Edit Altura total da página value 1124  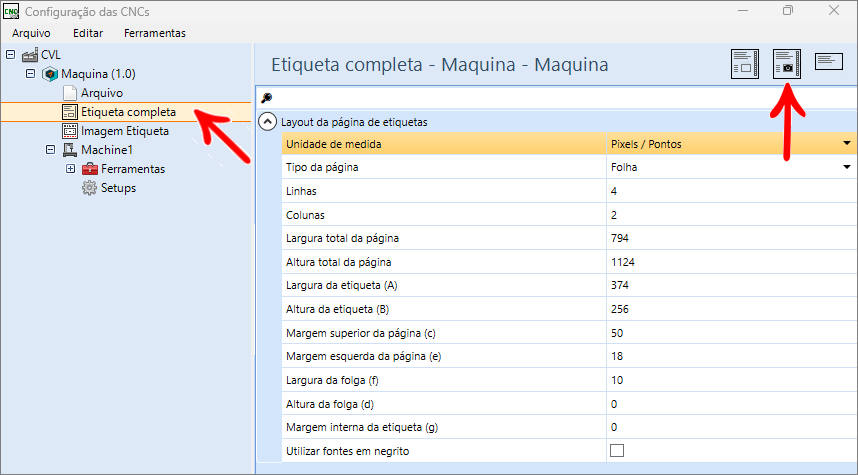pos(731,262)
